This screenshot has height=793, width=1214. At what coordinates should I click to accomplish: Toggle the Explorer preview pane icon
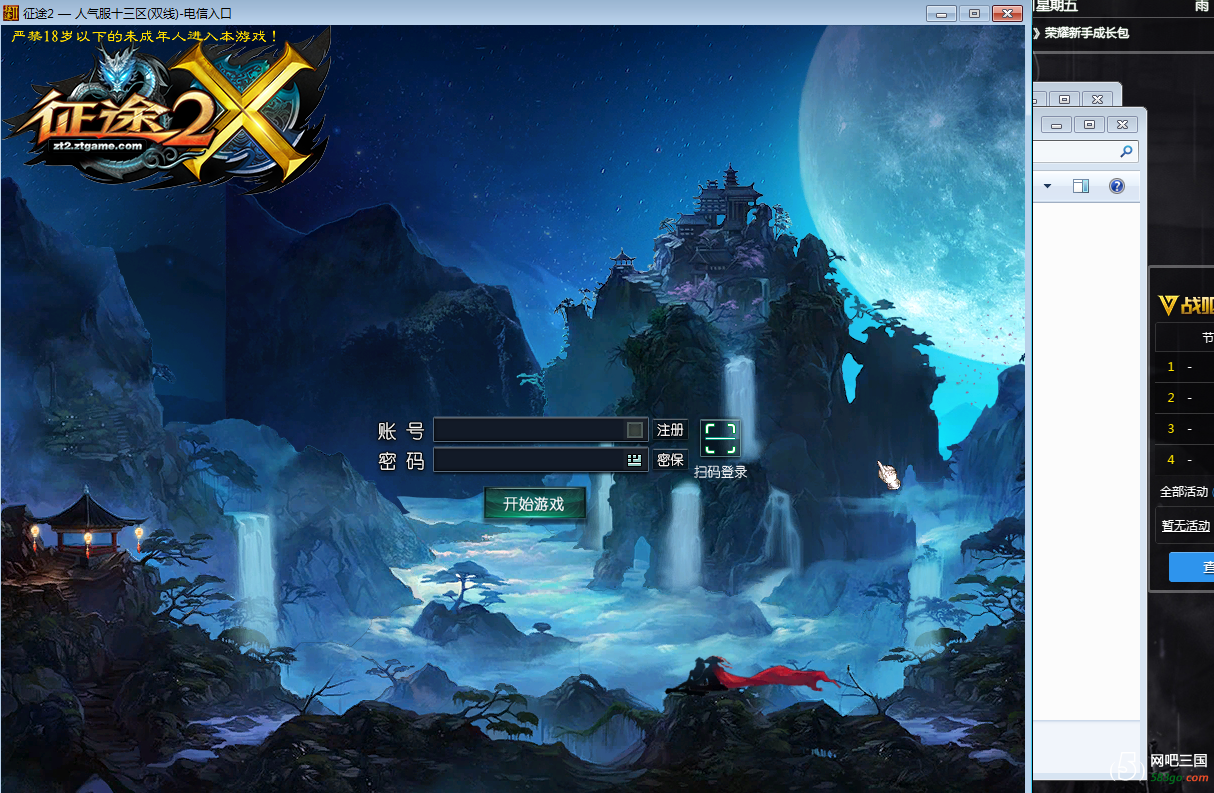coord(1080,186)
